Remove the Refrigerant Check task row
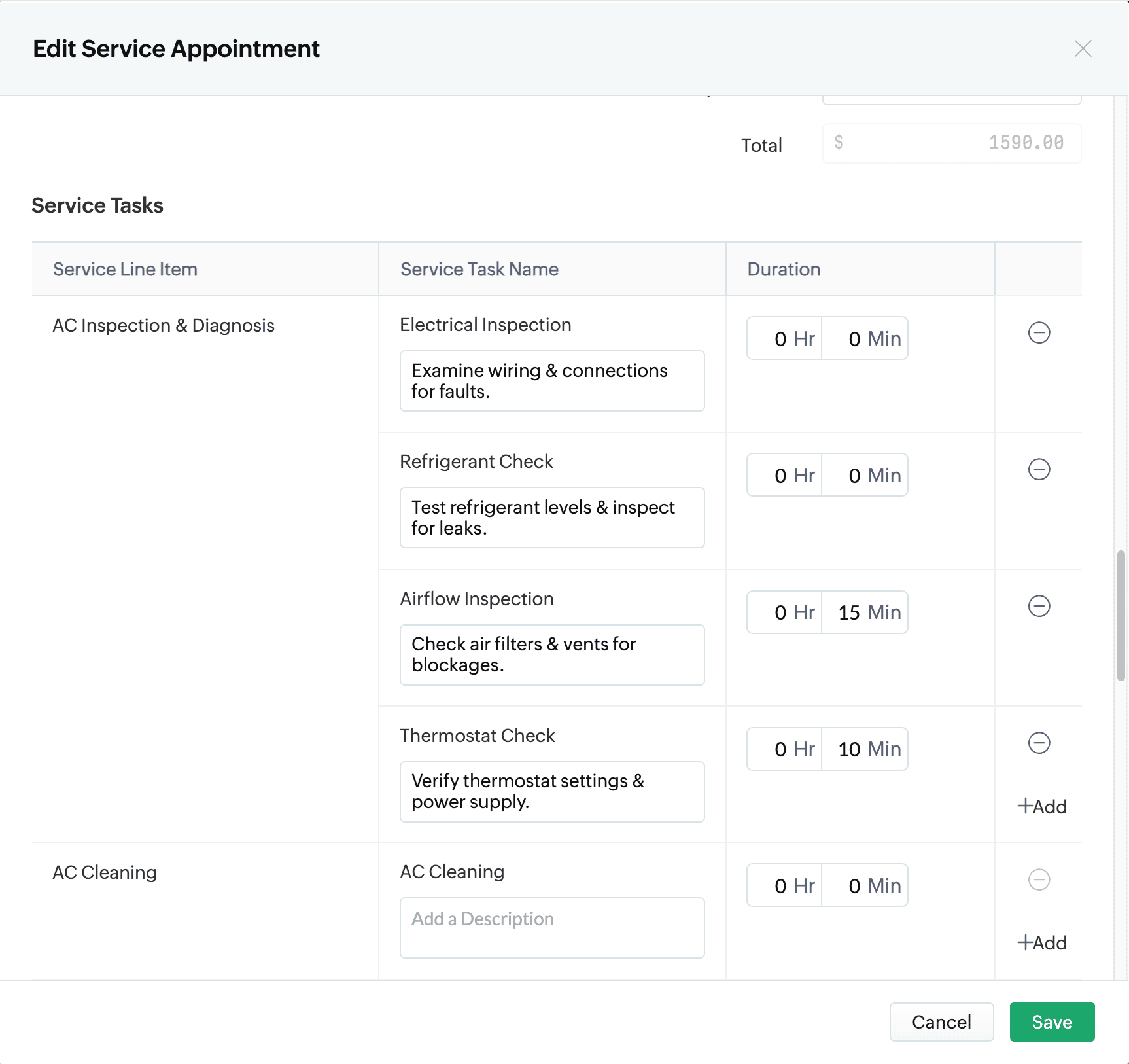This screenshot has width=1129, height=1064. coord(1039,470)
